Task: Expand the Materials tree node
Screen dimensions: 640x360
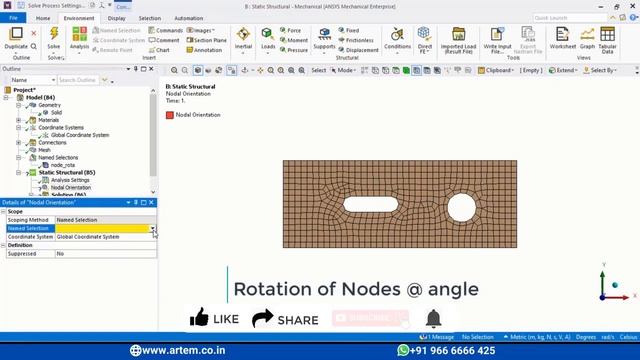Action: (18, 120)
